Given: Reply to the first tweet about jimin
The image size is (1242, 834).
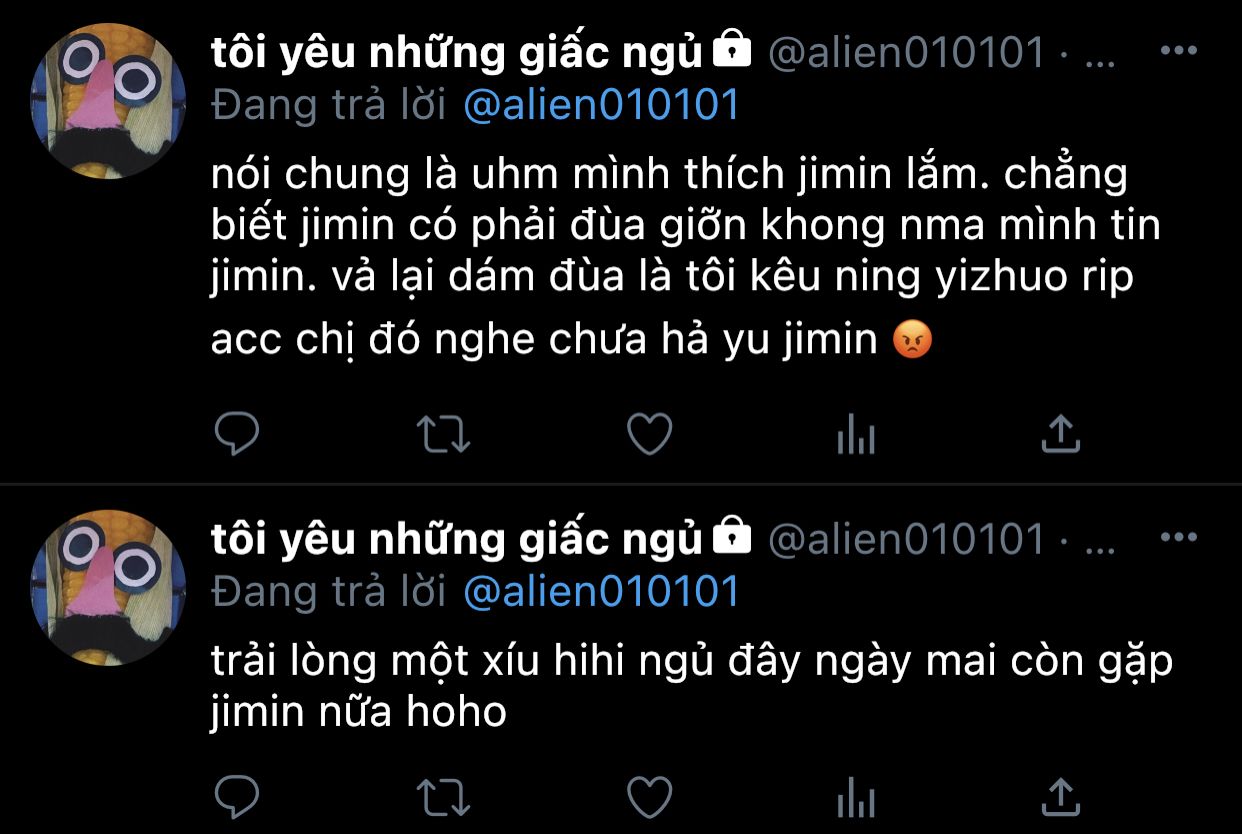Looking at the screenshot, I should click(237, 435).
